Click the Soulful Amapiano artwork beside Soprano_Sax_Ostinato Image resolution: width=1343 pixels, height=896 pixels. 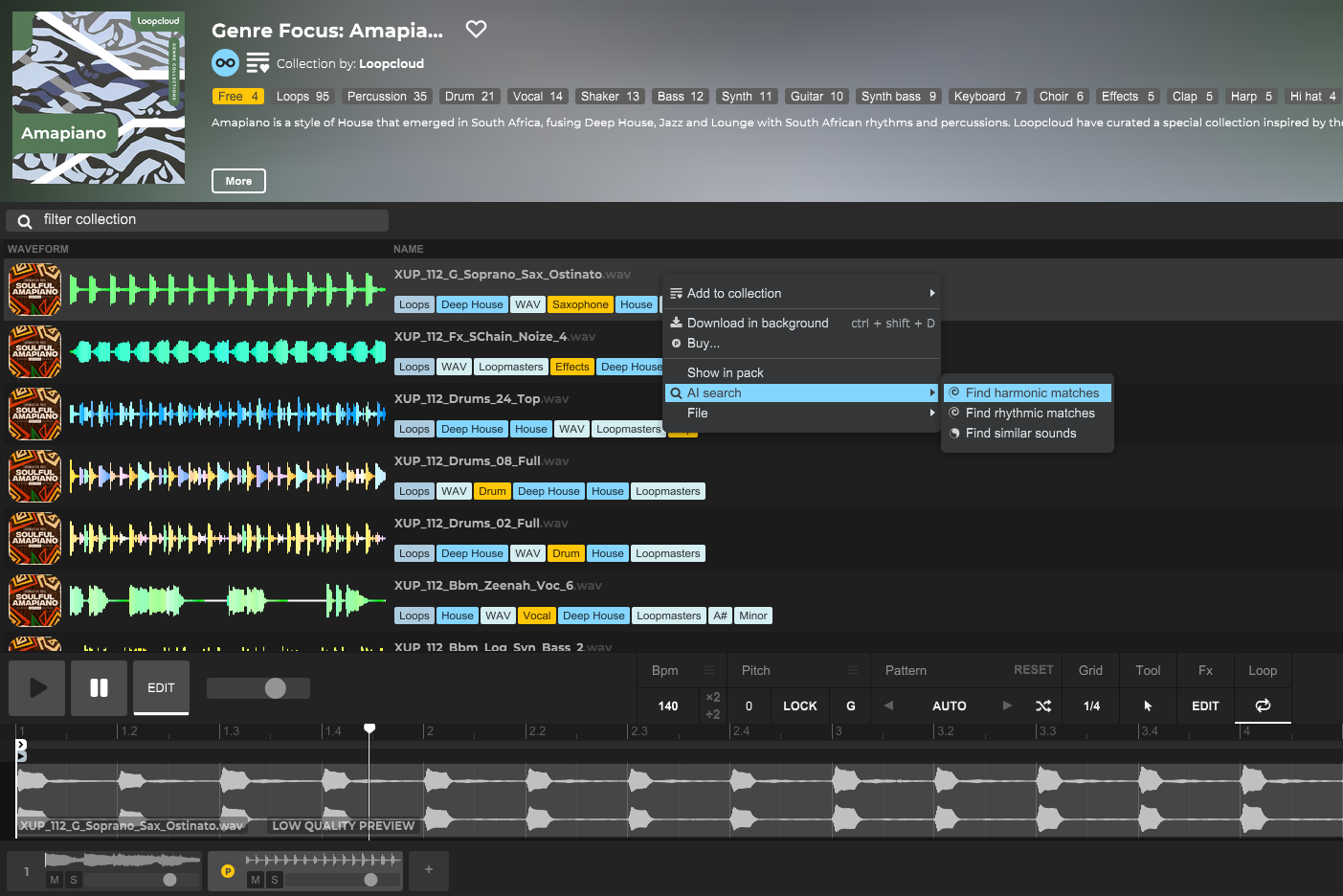(x=35, y=289)
